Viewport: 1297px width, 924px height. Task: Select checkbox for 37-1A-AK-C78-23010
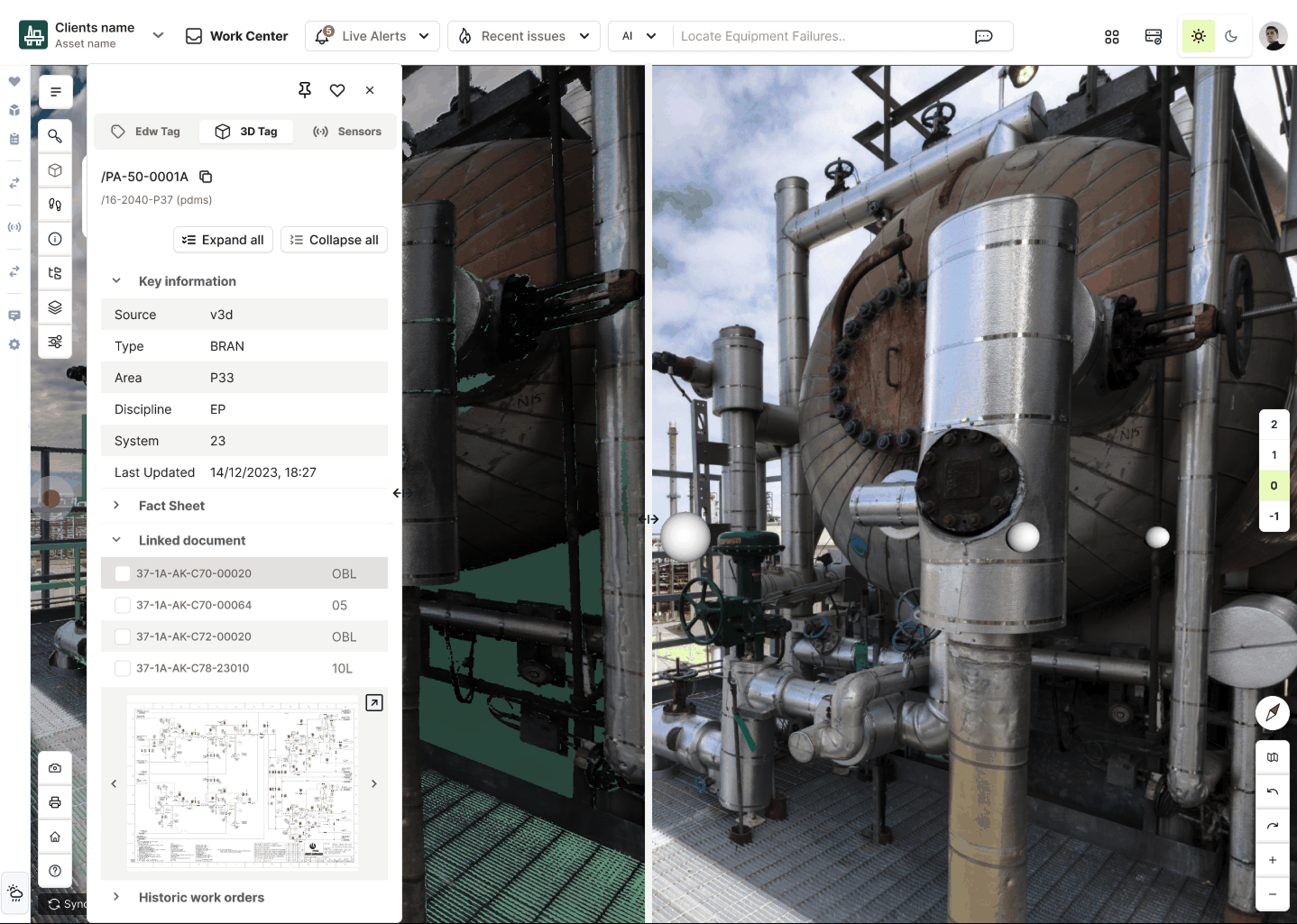pyautogui.click(x=123, y=669)
